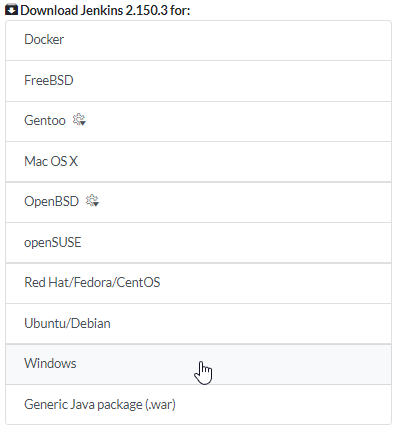The width and height of the screenshot is (393, 426).
Task: Select the Ubuntu/Debian download entry
Action: click(x=198, y=324)
